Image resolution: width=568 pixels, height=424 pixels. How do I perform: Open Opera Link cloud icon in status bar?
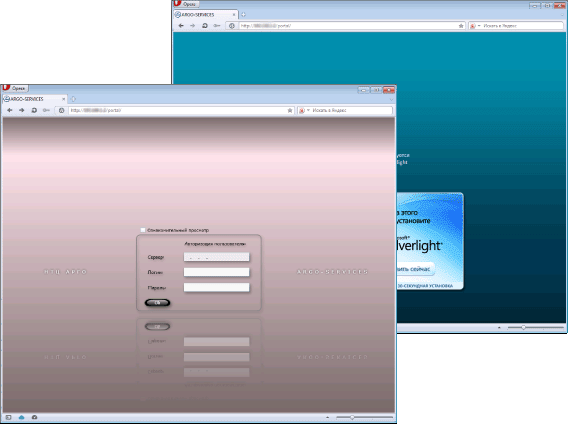(x=21, y=417)
